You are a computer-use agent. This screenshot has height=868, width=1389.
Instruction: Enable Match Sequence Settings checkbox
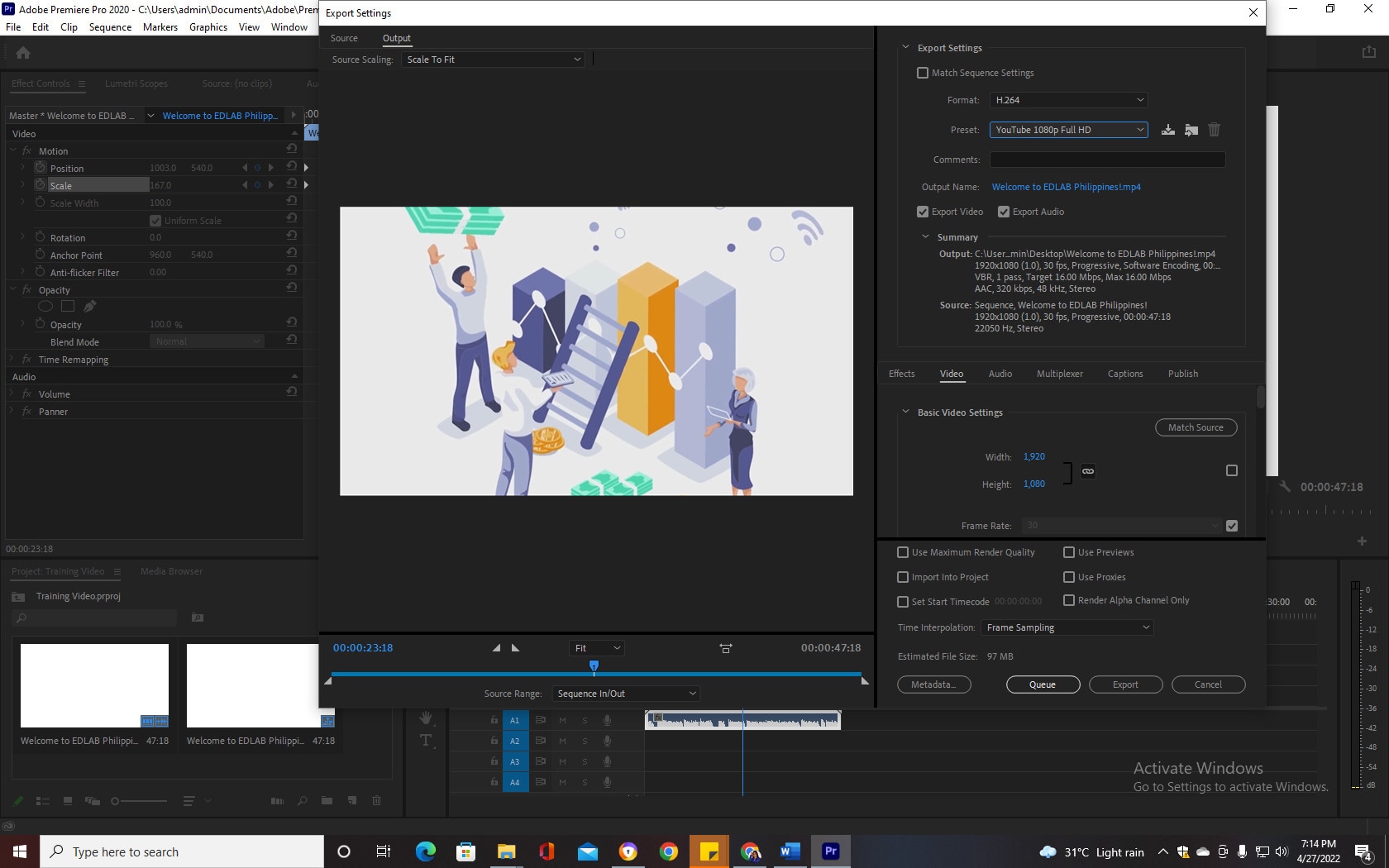[x=923, y=73]
